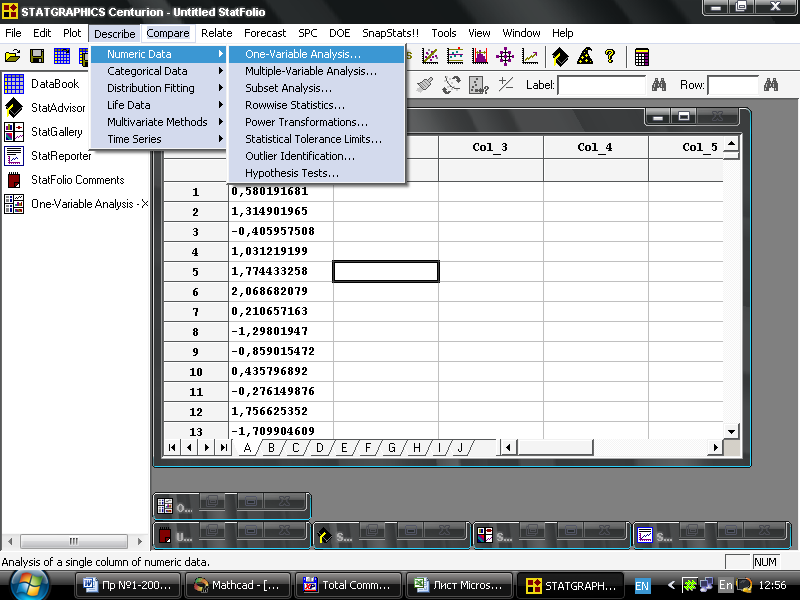Click the left pane horizontal scrollbar thumb
The width and height of the screenshot is (800, 600).
(x=74, y=541)
